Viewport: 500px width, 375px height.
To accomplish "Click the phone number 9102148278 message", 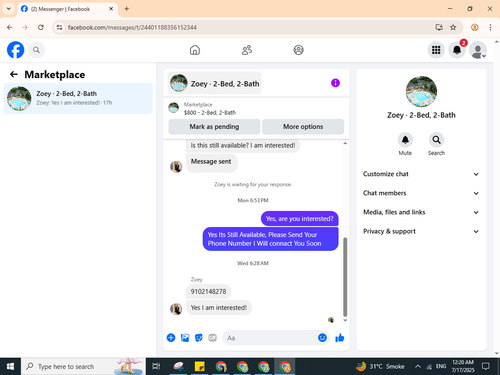I will coord(208,291).
